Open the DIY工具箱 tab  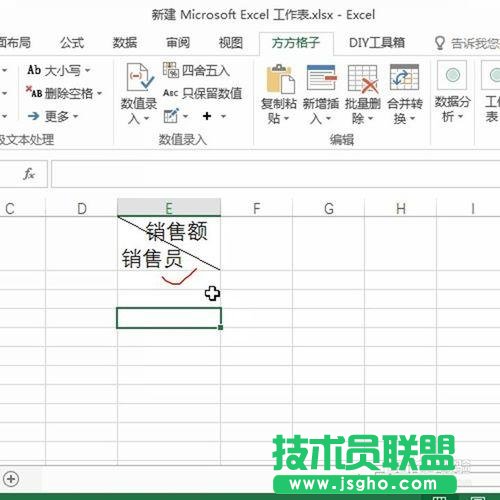pos(377,43)
